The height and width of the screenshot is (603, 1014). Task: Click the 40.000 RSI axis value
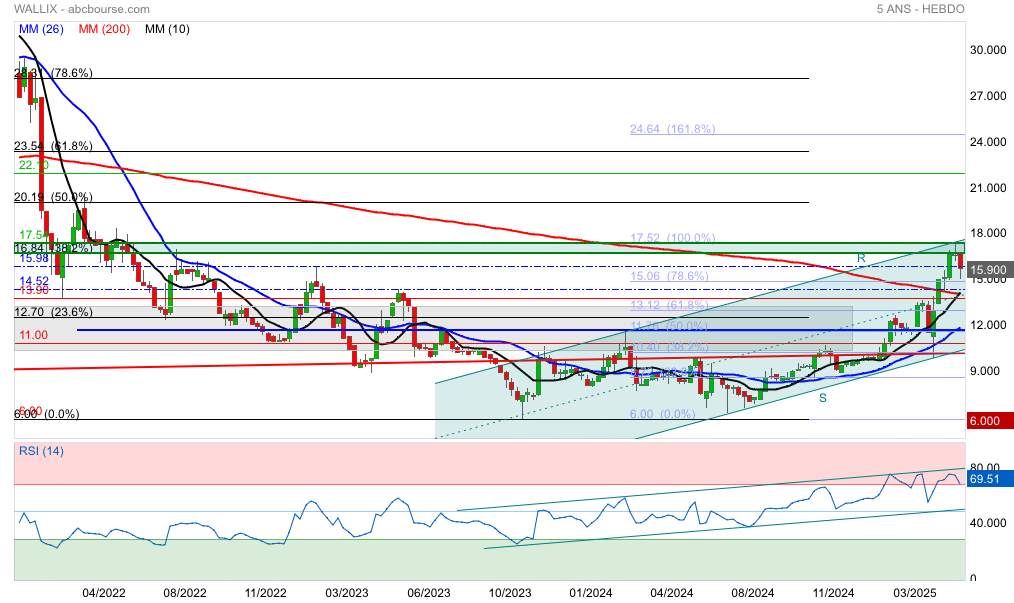[988, 523]
